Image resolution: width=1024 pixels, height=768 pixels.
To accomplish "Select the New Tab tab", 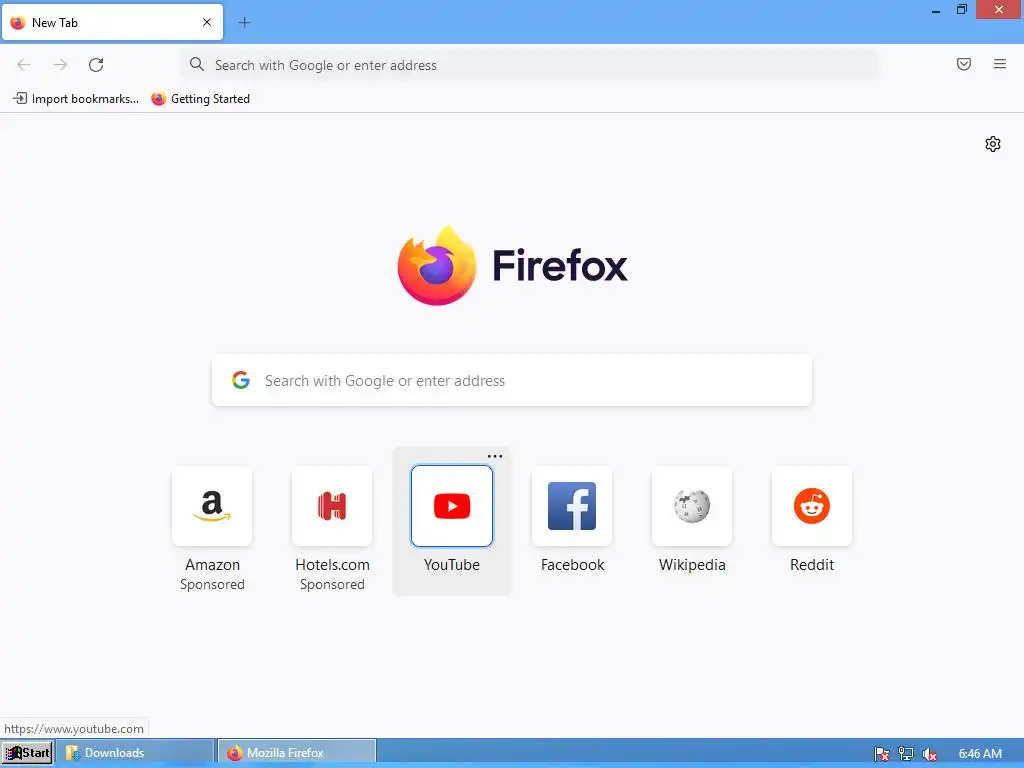I will pos(112,22).
